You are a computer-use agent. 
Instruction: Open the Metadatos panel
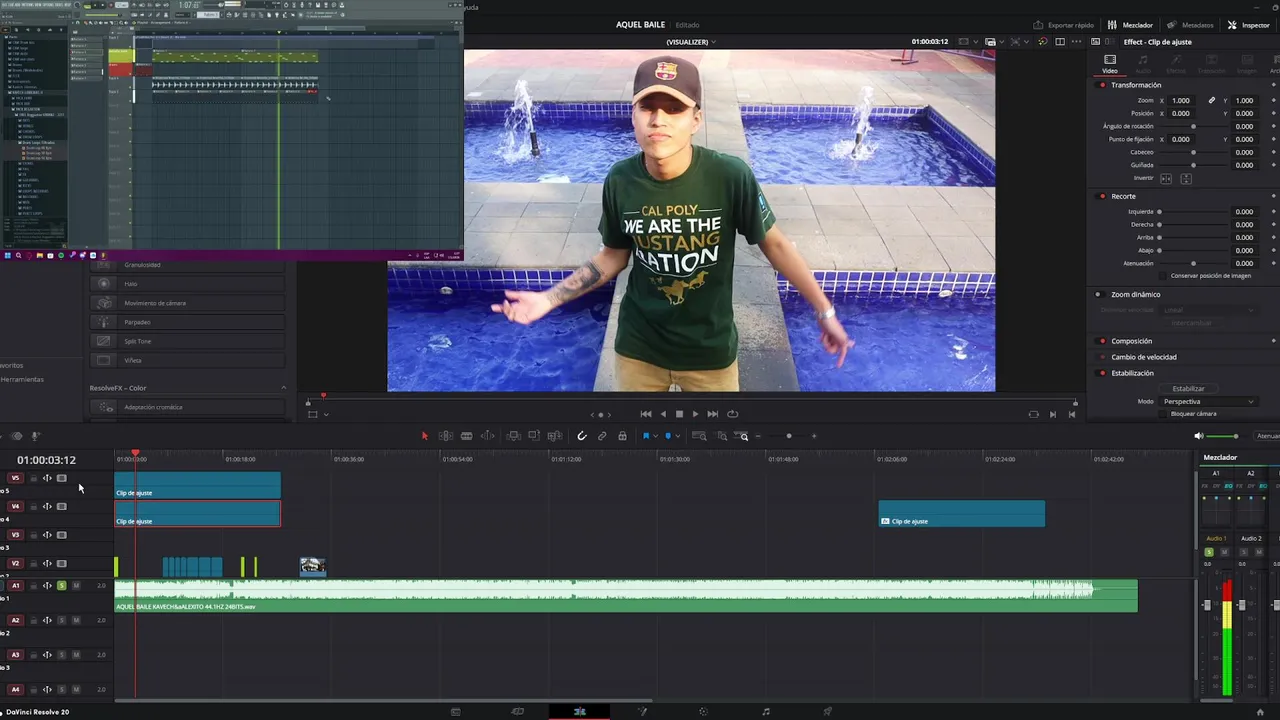(1190, 25)
